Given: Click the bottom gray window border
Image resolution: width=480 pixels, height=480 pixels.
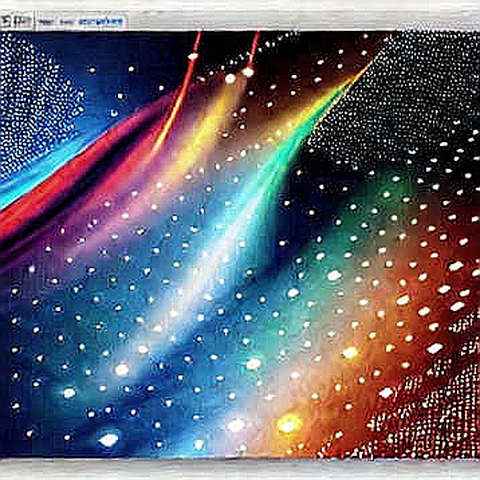Looking at the screenshot, I should tap(240, 469).
